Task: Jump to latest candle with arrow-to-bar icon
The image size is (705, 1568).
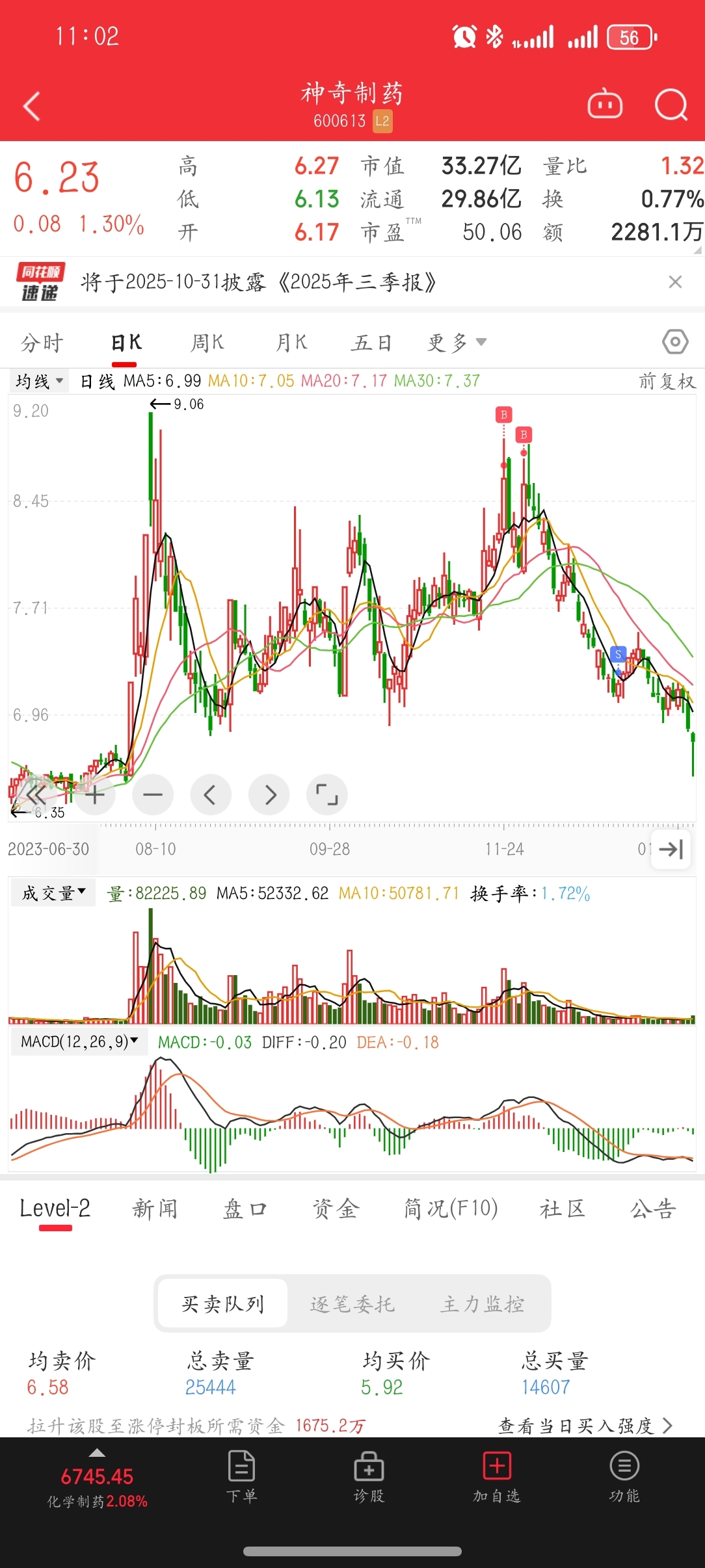Action: 671,849
